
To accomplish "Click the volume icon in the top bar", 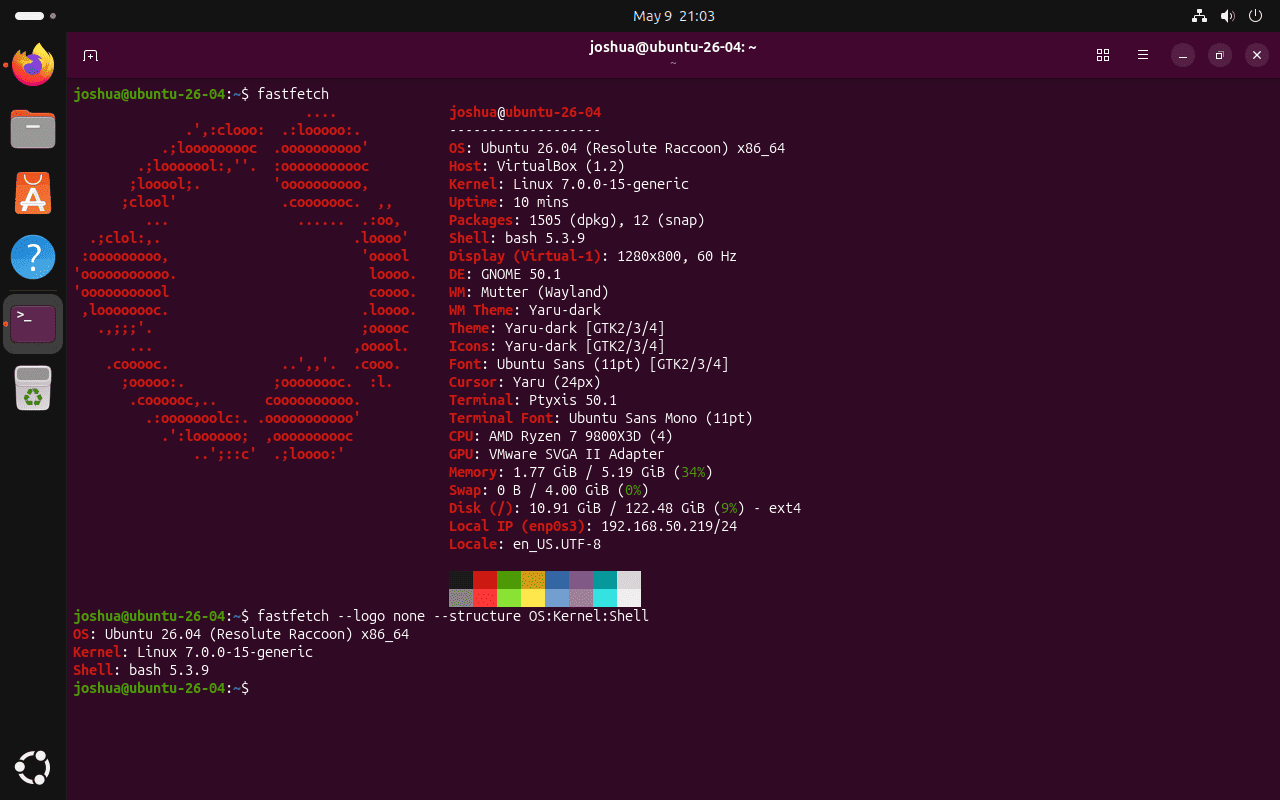I will (1227, 16).
